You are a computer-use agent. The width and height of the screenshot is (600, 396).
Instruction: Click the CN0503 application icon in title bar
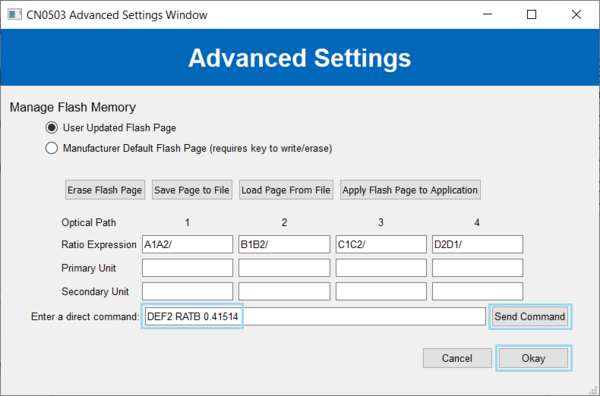point(15,15)
